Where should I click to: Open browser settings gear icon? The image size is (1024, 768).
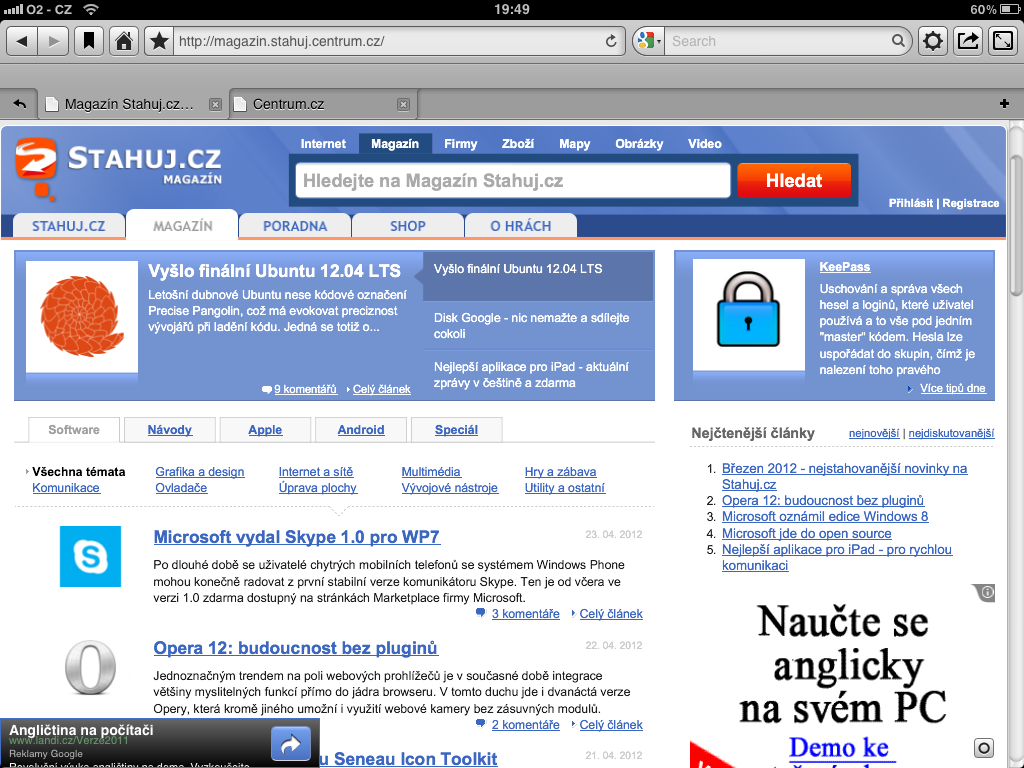[933, 41]
